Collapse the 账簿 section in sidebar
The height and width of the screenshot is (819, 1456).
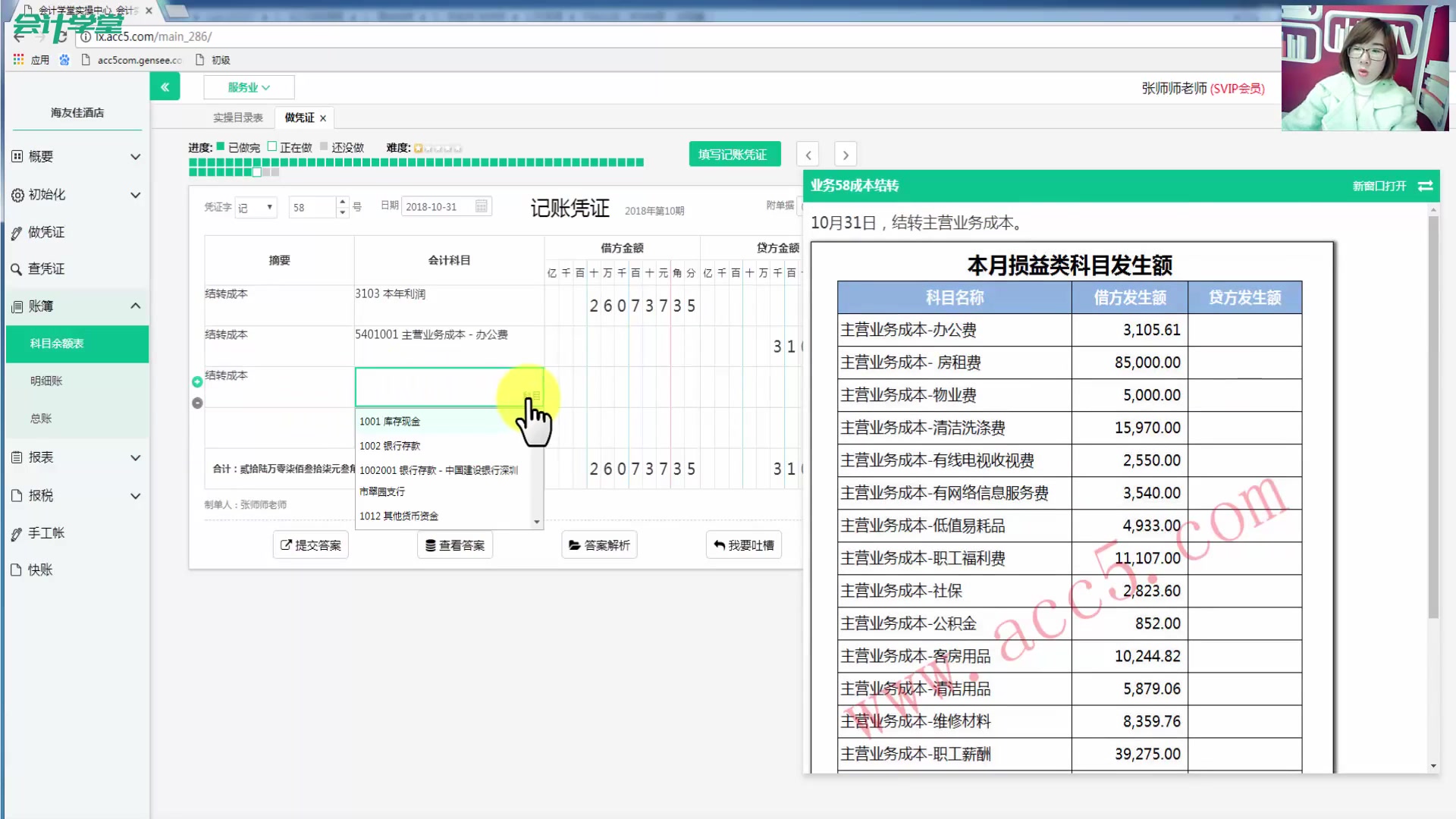coord(136,306)
